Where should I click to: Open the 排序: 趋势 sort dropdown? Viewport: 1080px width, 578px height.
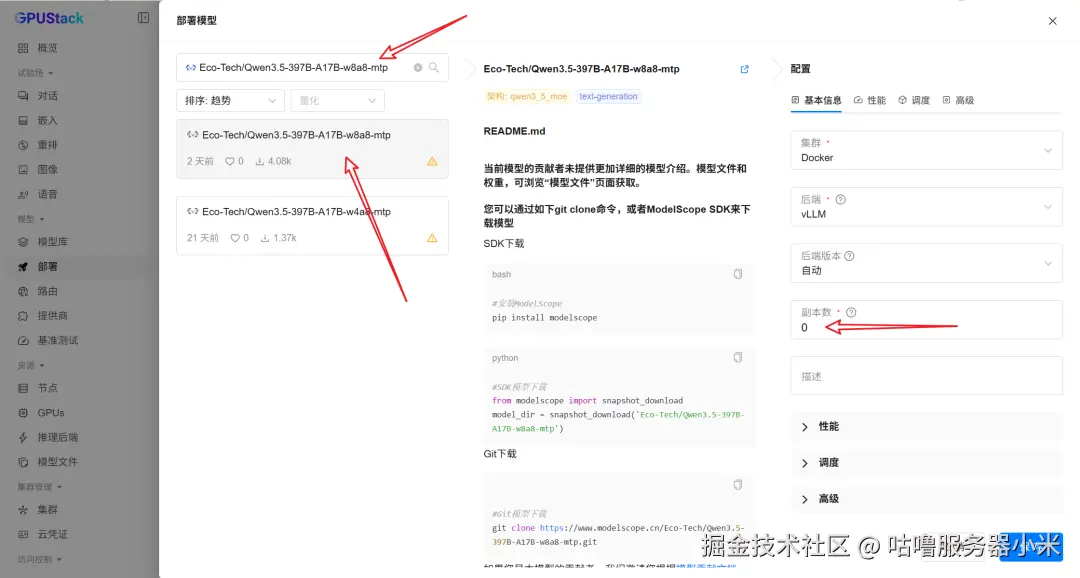230,101
